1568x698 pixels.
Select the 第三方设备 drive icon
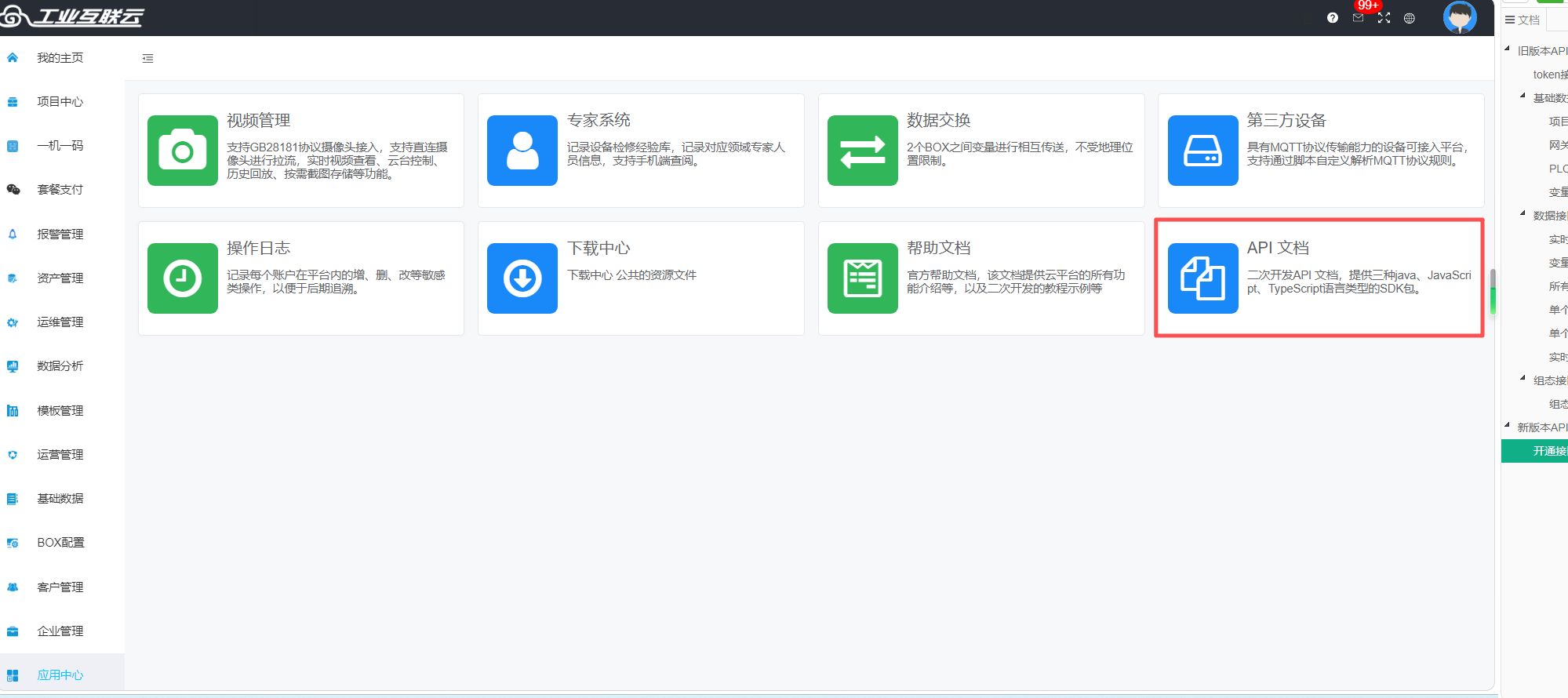[1202, 151]
